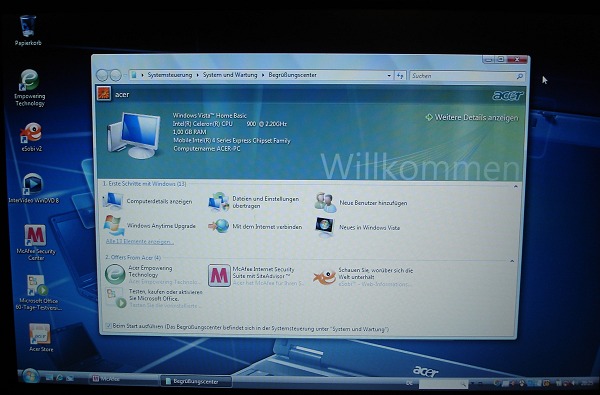600x395 pixels.
Task: Open McAfee Security Center desktop icon
Action: [x=36, y=242]
